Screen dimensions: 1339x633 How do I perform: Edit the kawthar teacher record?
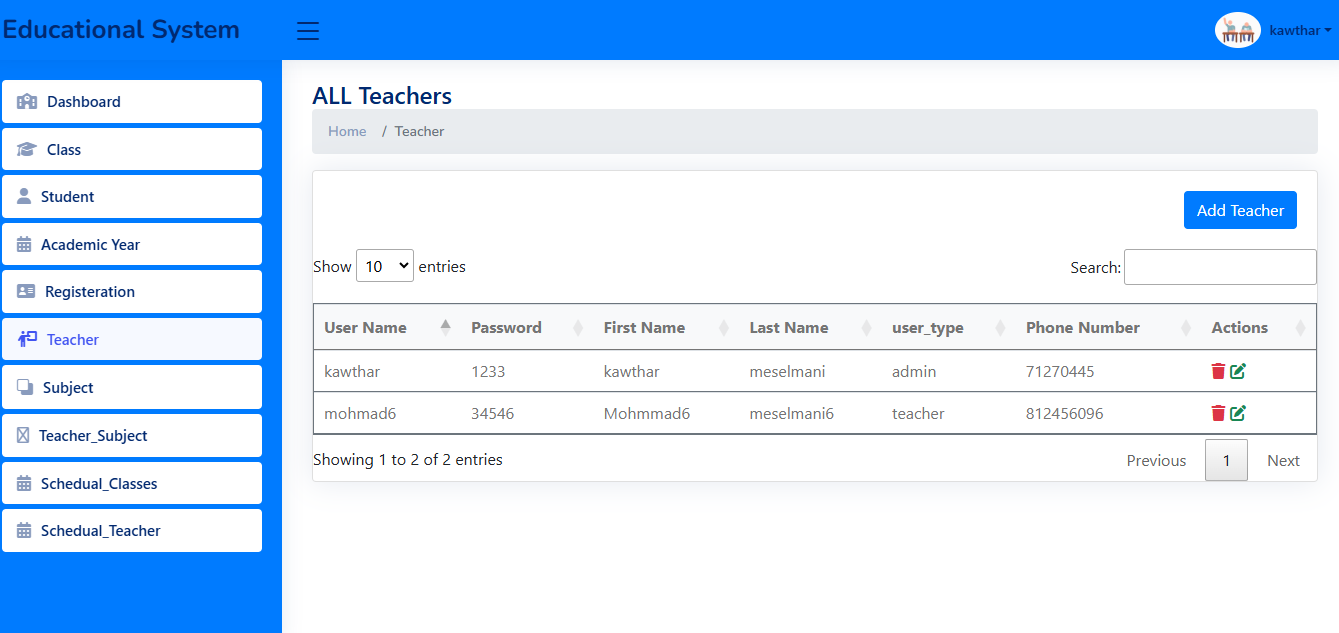pyautogui.click(x=1238, y=371)
